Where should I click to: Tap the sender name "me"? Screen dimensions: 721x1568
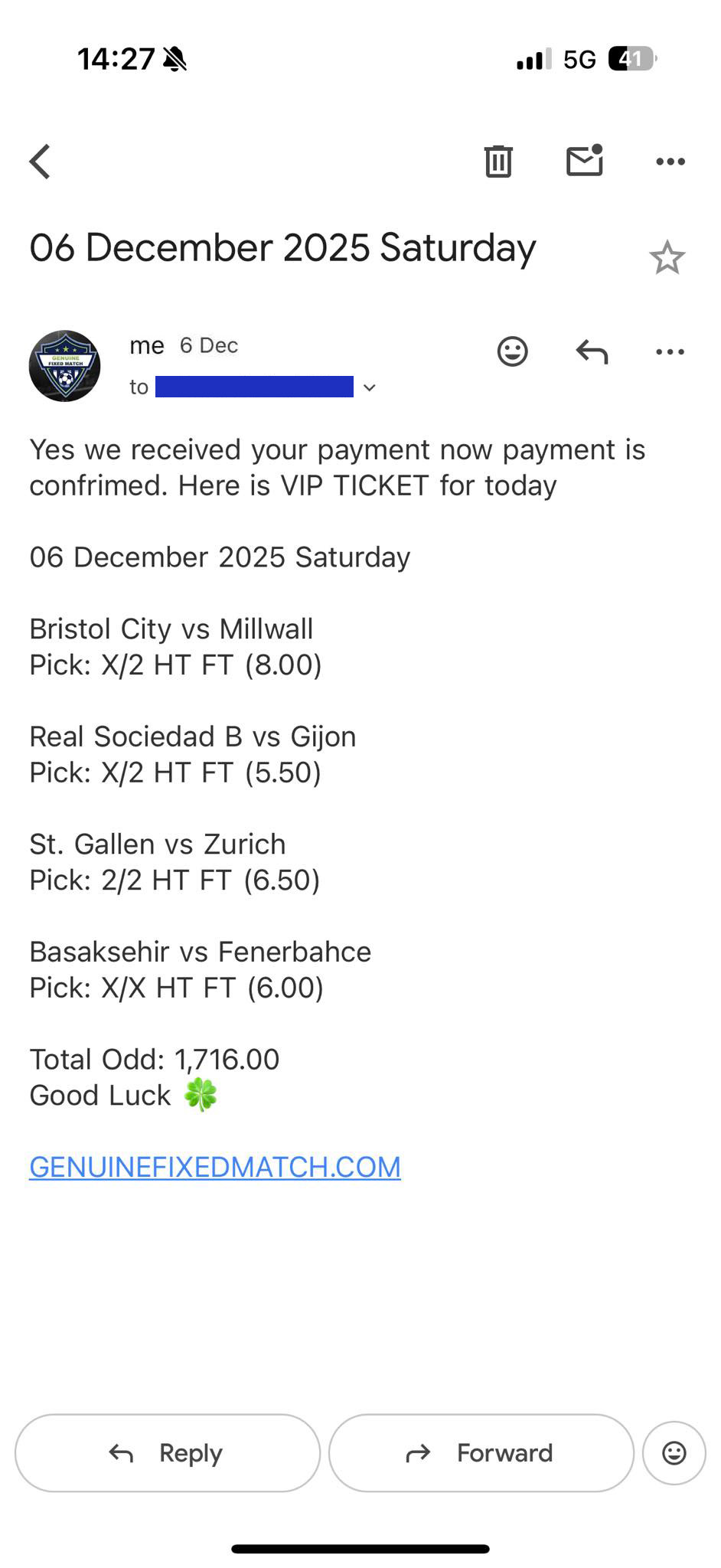pos(147,346)
